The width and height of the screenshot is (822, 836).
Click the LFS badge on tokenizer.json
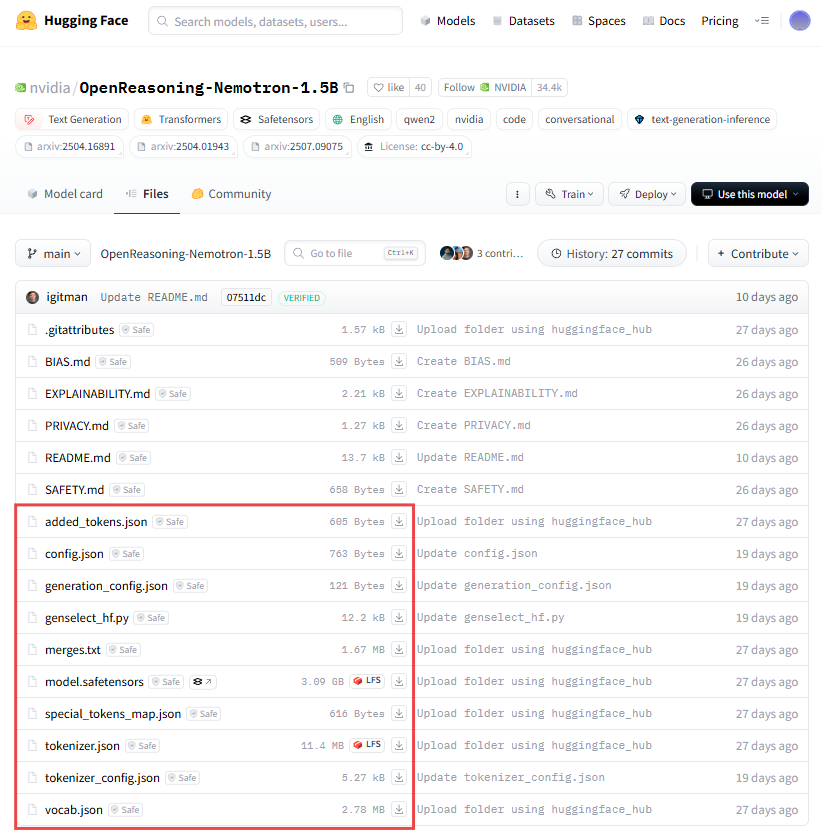coord(367,745)
